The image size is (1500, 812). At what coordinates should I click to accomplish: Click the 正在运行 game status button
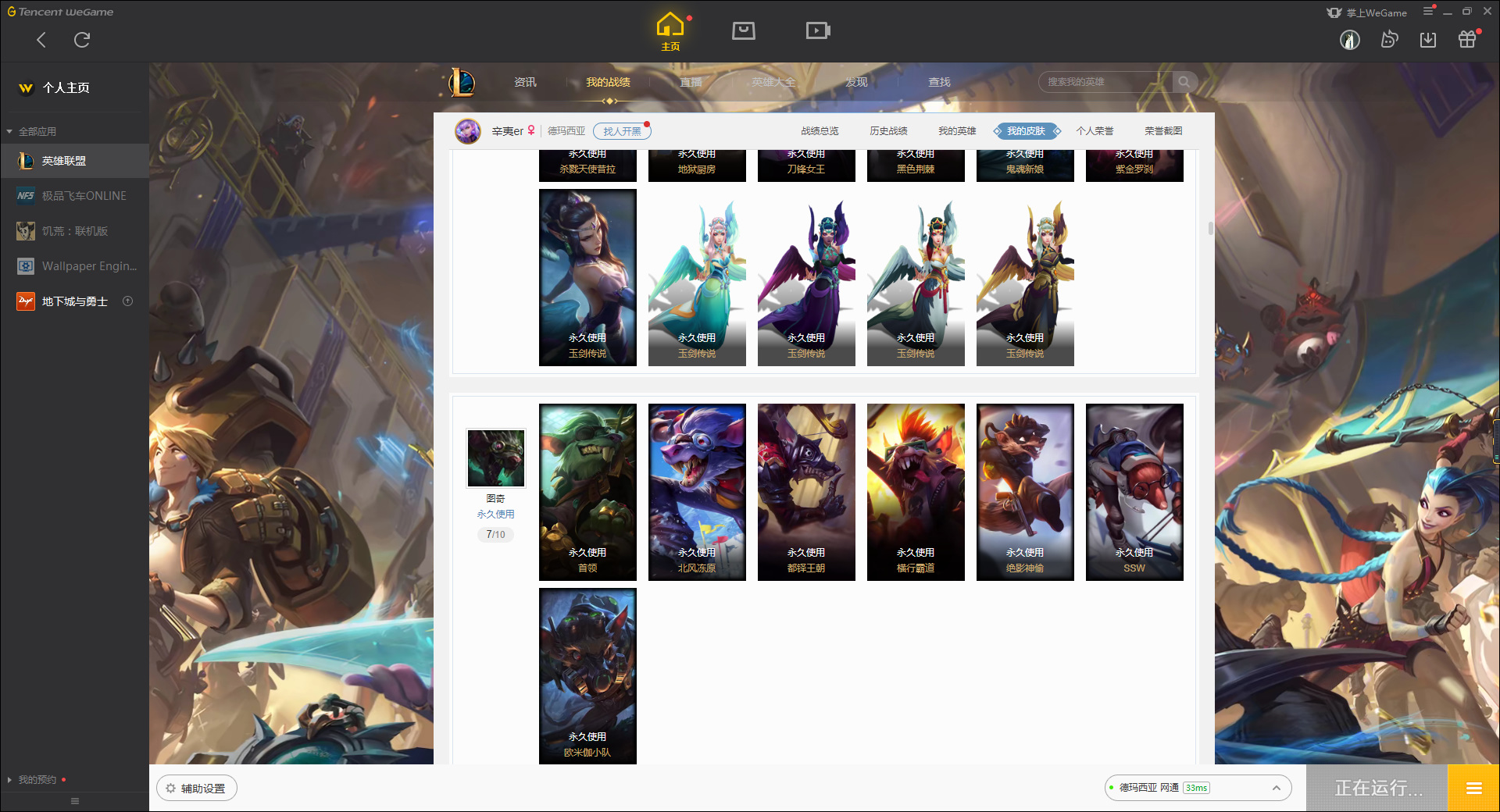pos(1378,788)
